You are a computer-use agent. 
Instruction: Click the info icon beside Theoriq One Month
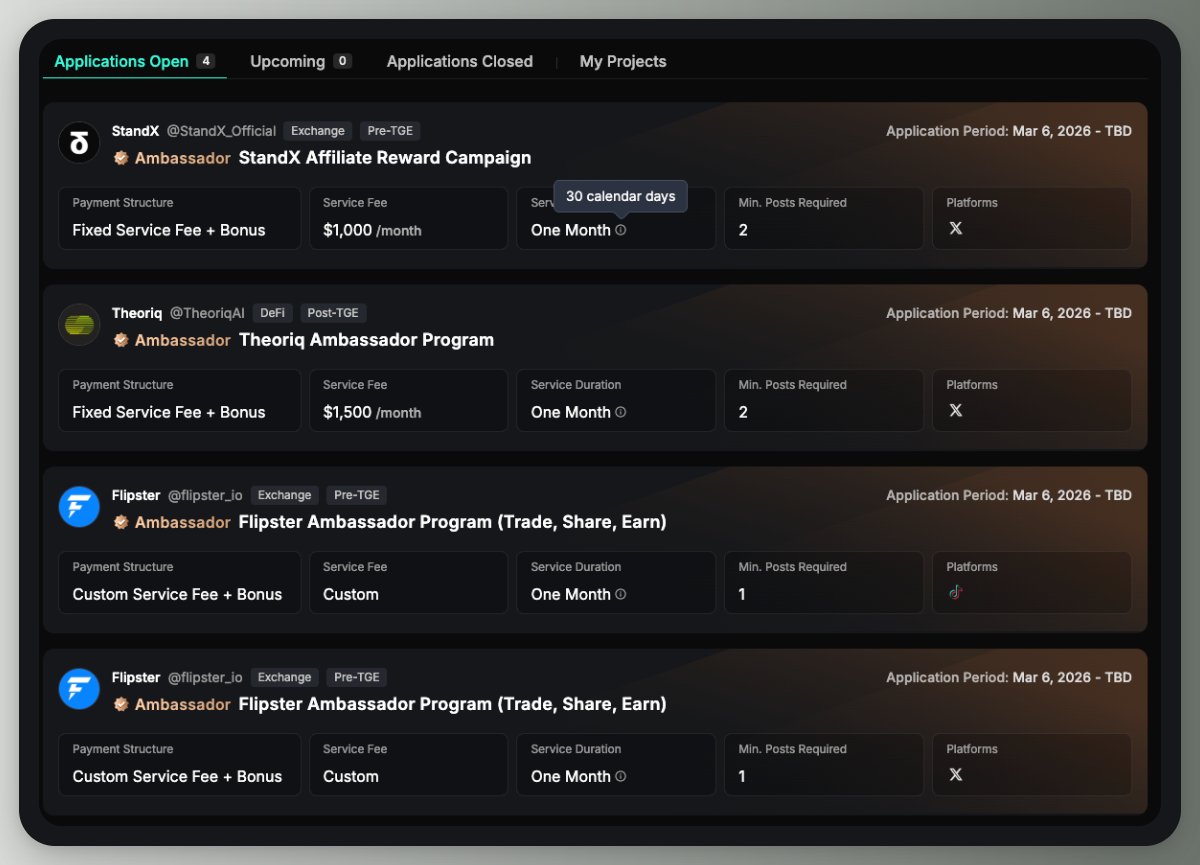coord(621,412)
